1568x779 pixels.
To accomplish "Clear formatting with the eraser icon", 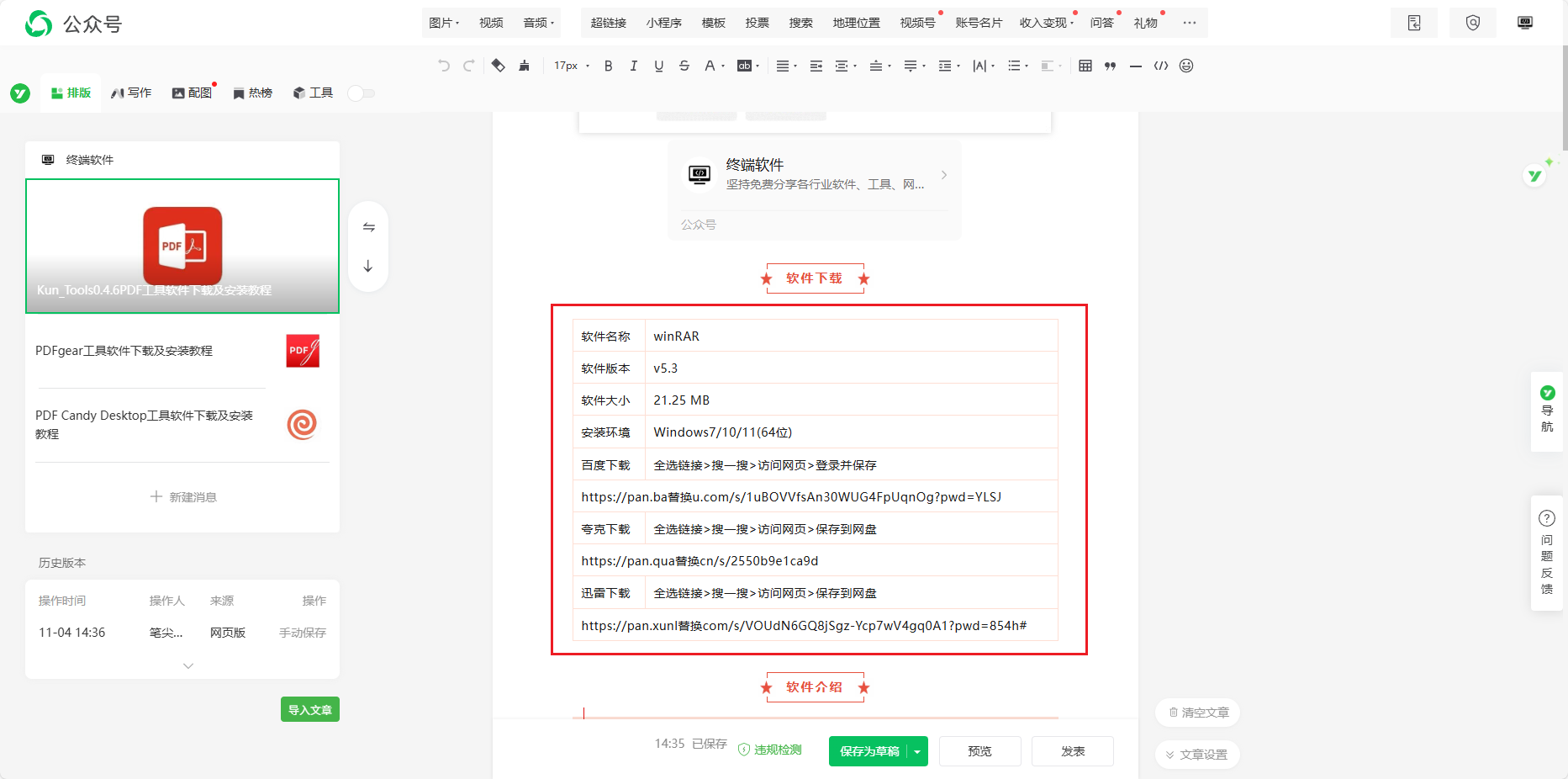I will (x=499, y=66).
